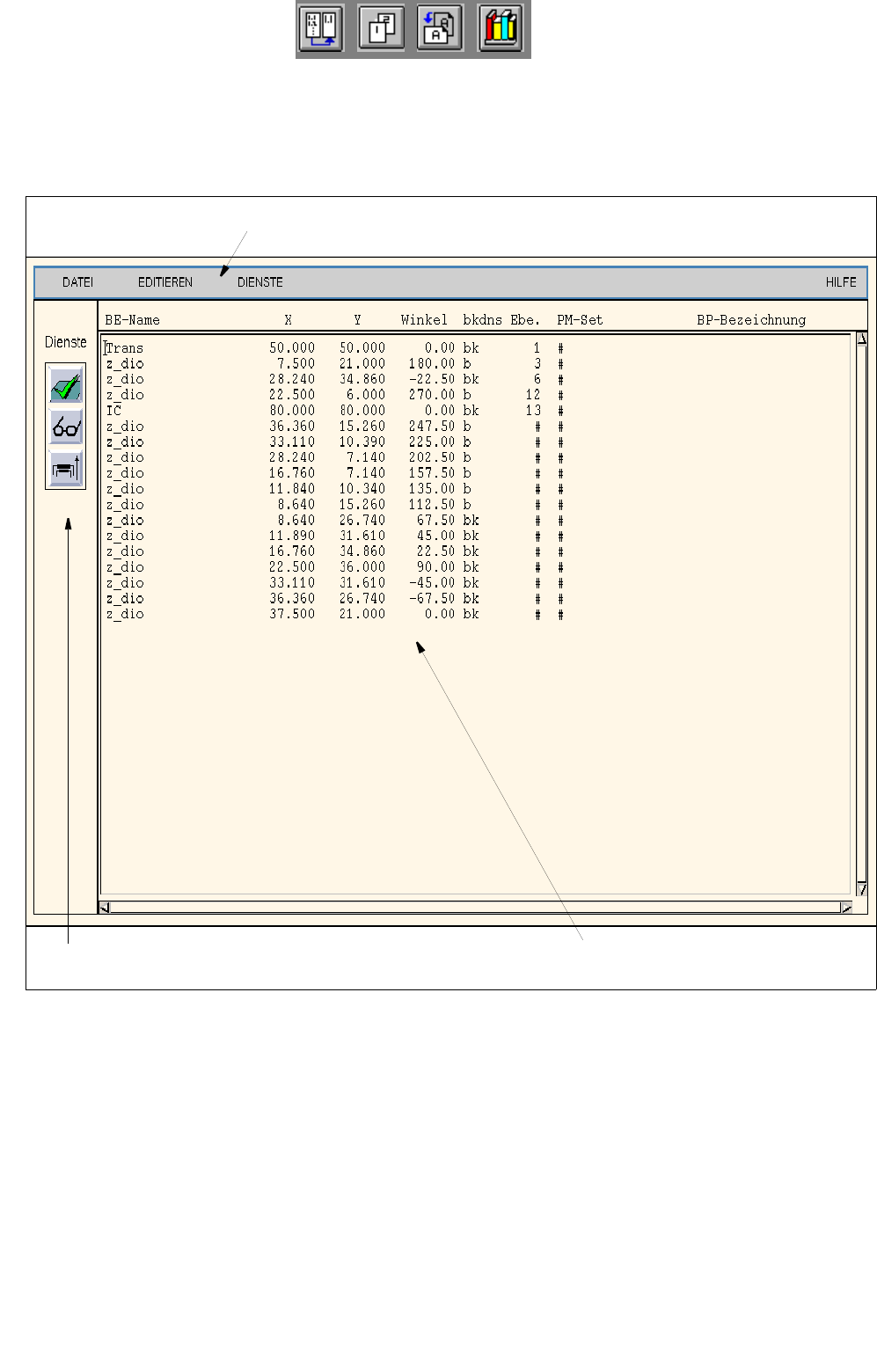This screenshot has width=877, height=1372.
Task: Click the X value 37.500
Action: pos(292,614)
